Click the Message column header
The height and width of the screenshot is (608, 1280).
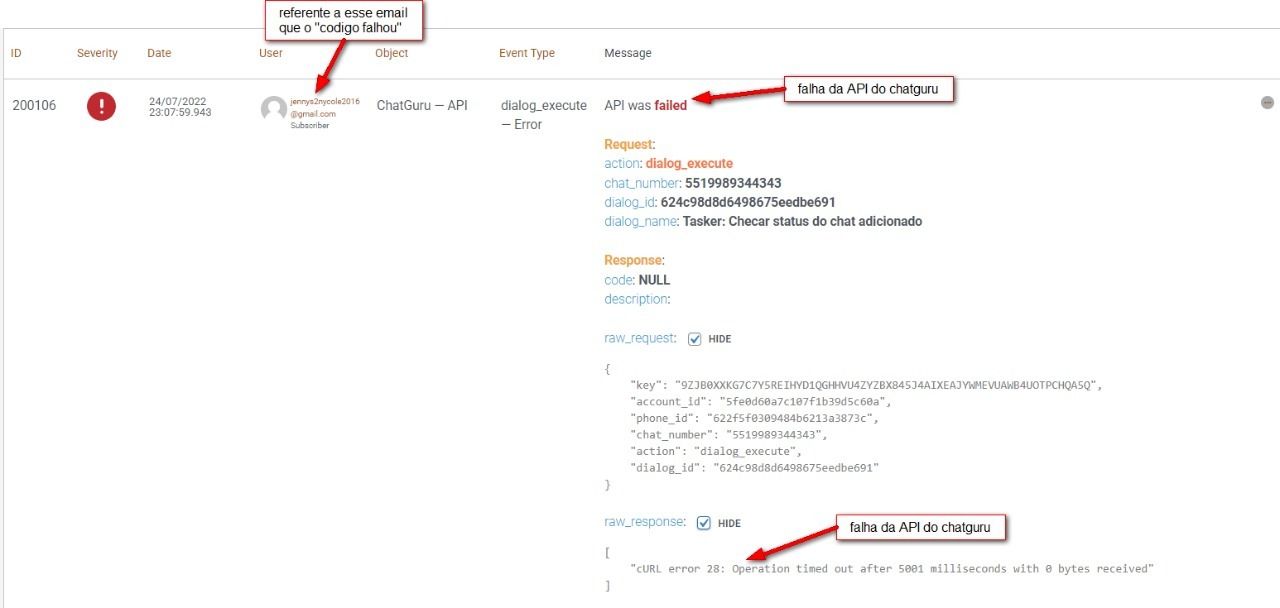[x=627, y=53]
